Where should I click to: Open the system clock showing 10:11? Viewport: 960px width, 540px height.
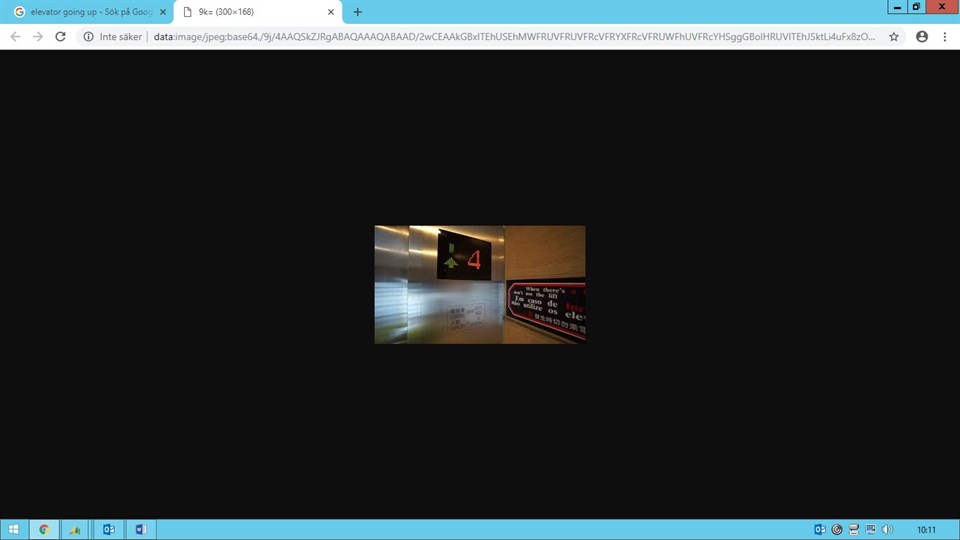(926, 529)
